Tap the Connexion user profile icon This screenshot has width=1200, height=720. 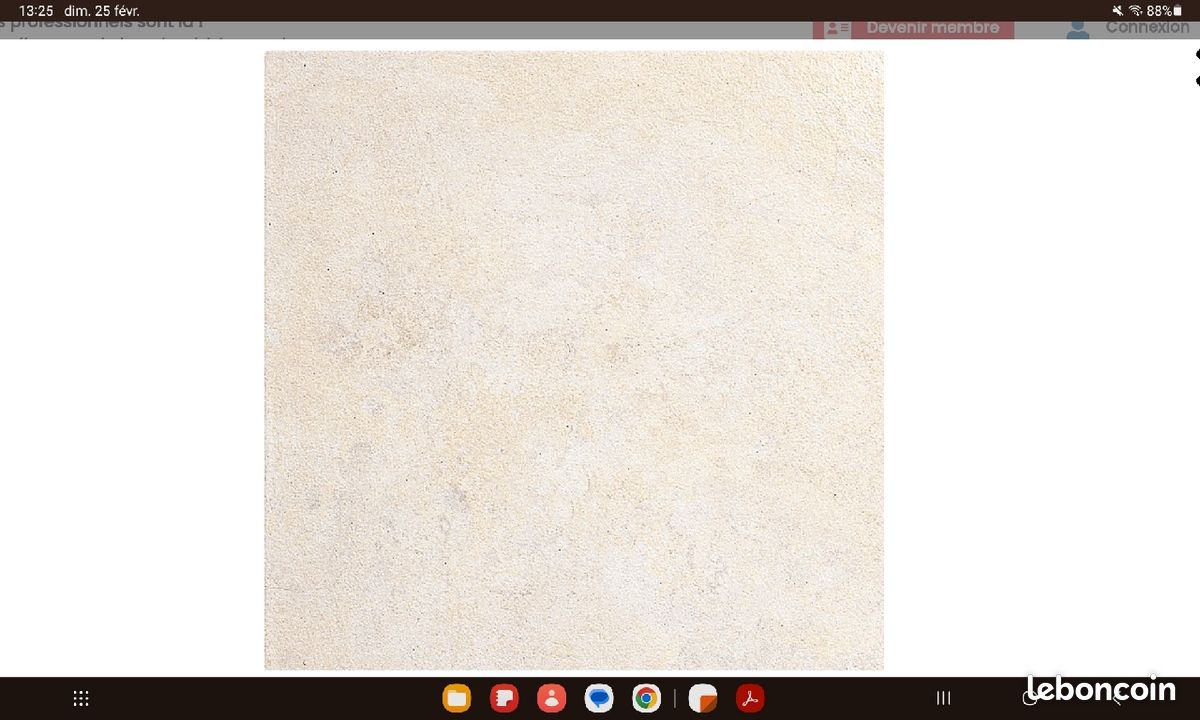pyautogui.click(x=1077, y=29)
